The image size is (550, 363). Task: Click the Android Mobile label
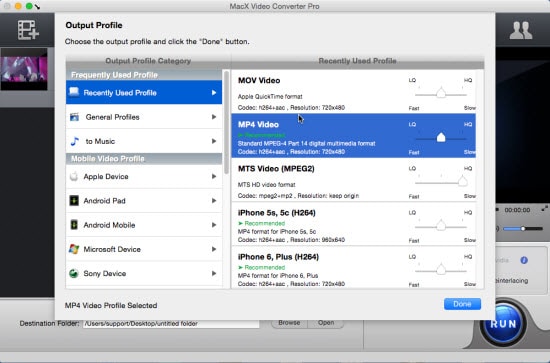pos(109,225)
